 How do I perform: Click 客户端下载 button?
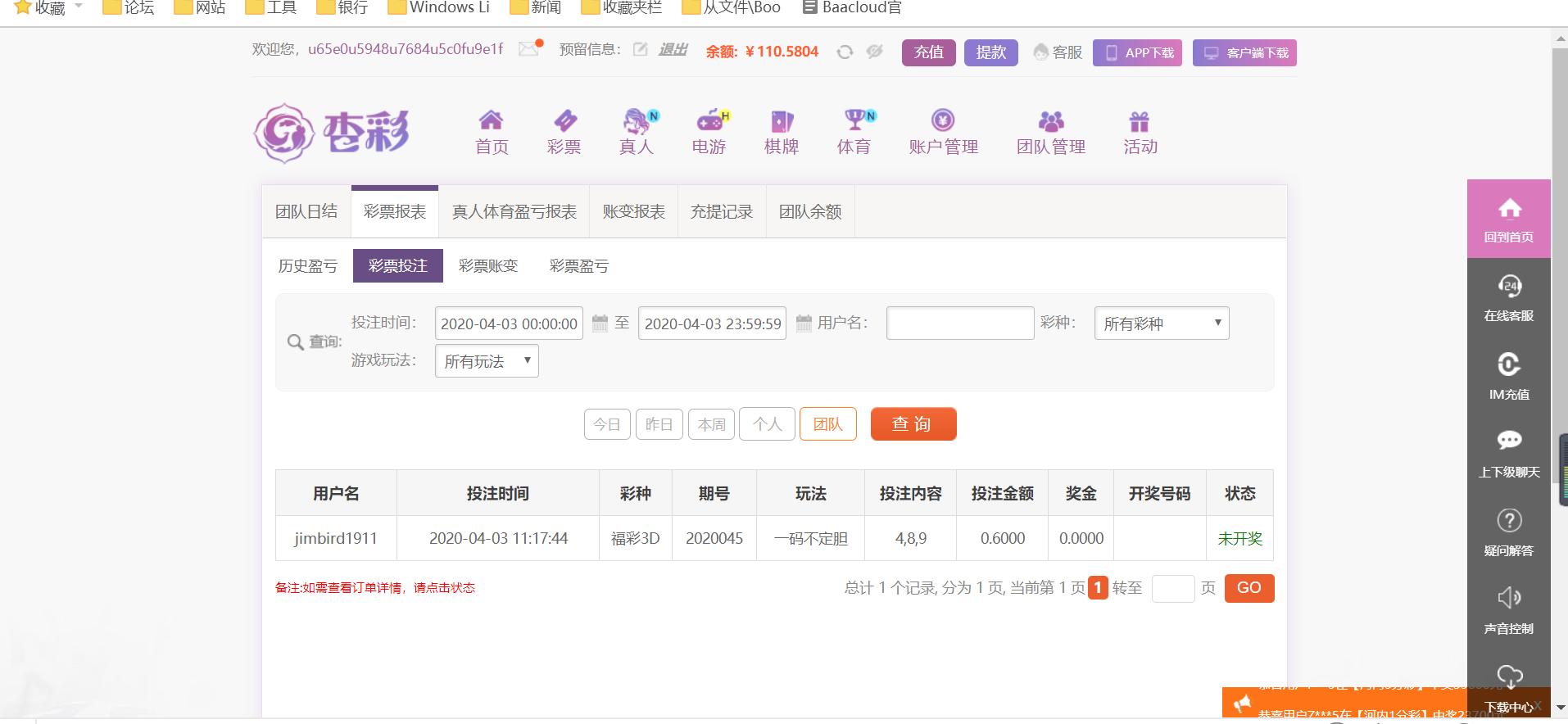pos(1244,52)
